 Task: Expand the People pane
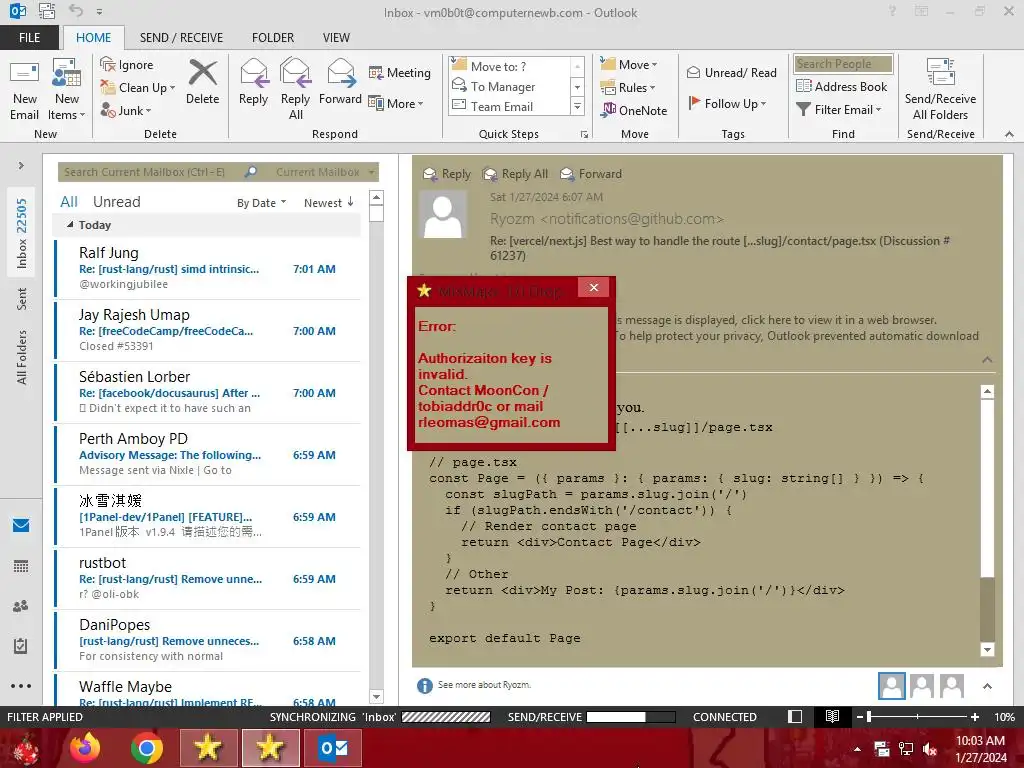coord(987,686)
